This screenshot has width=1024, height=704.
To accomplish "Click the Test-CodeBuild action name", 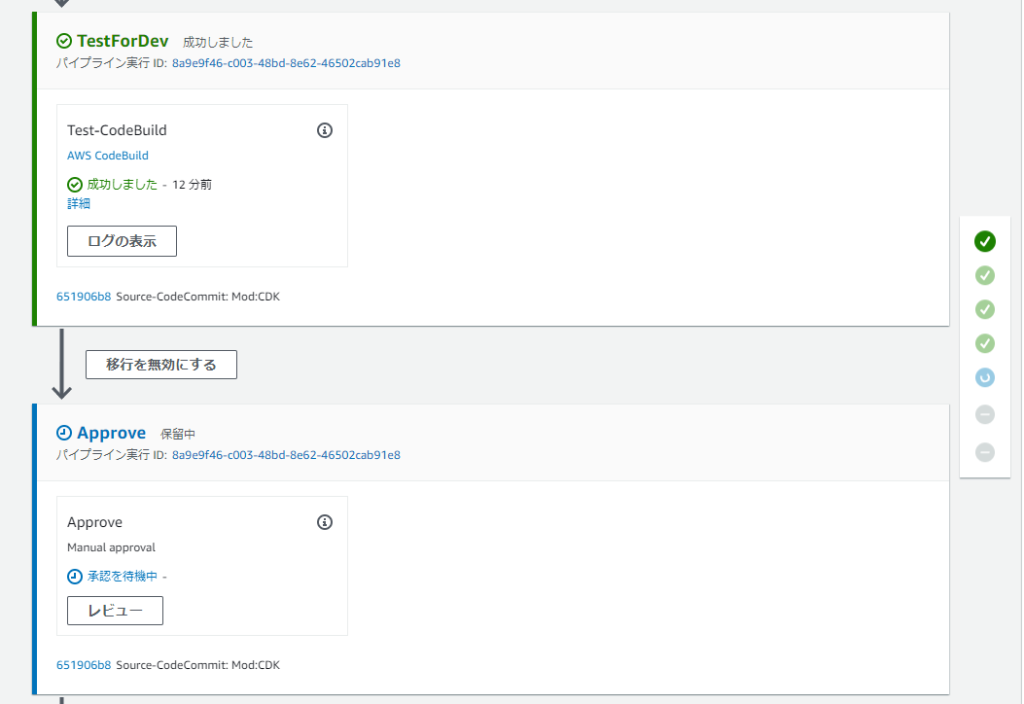I will 117,131.
